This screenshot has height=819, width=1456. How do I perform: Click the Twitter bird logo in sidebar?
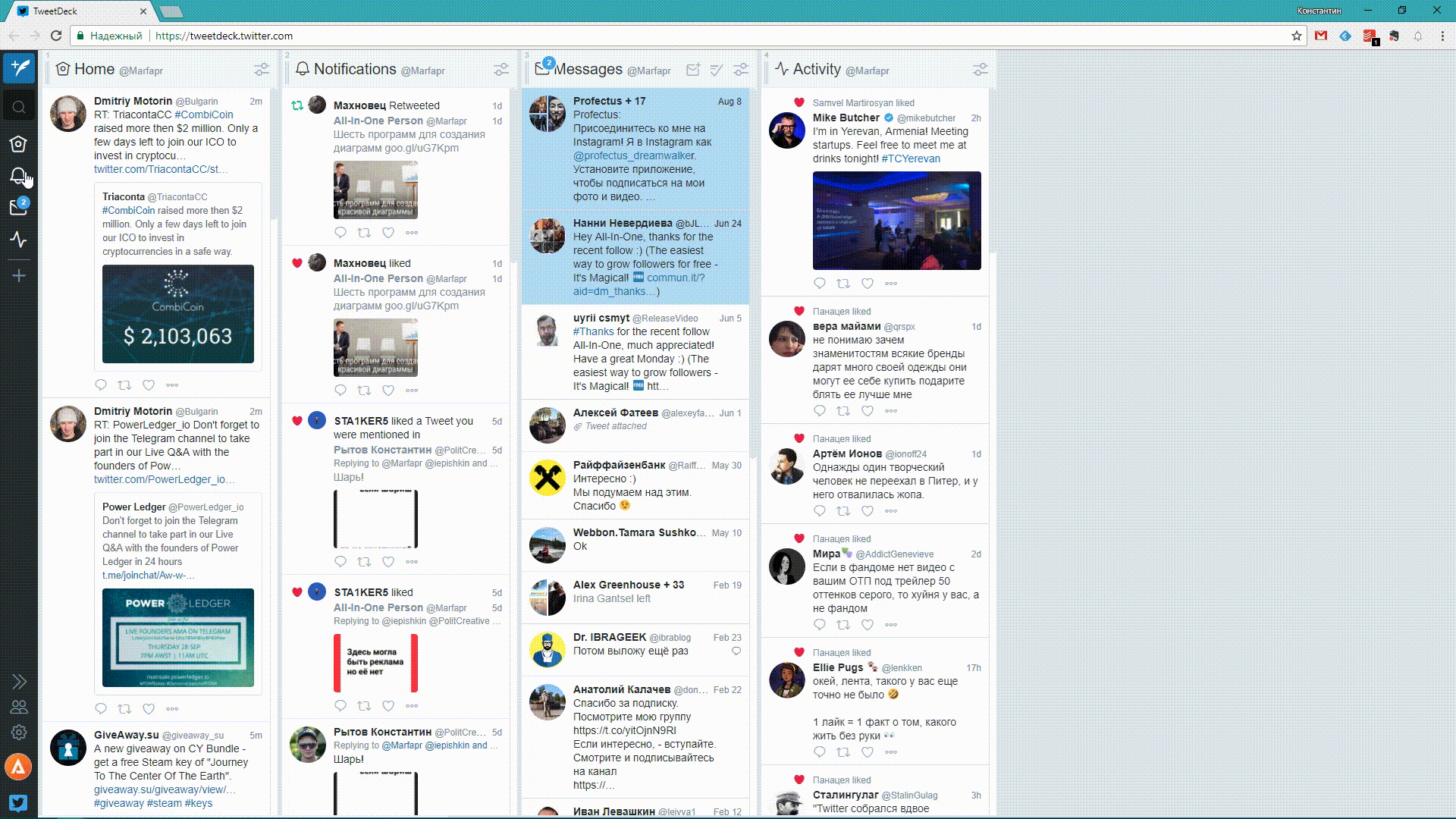18,802
